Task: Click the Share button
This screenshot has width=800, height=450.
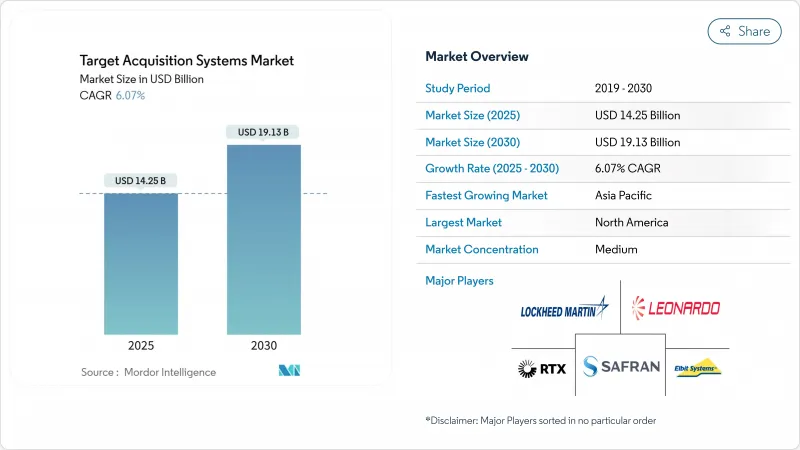Action: coord(745,31)
